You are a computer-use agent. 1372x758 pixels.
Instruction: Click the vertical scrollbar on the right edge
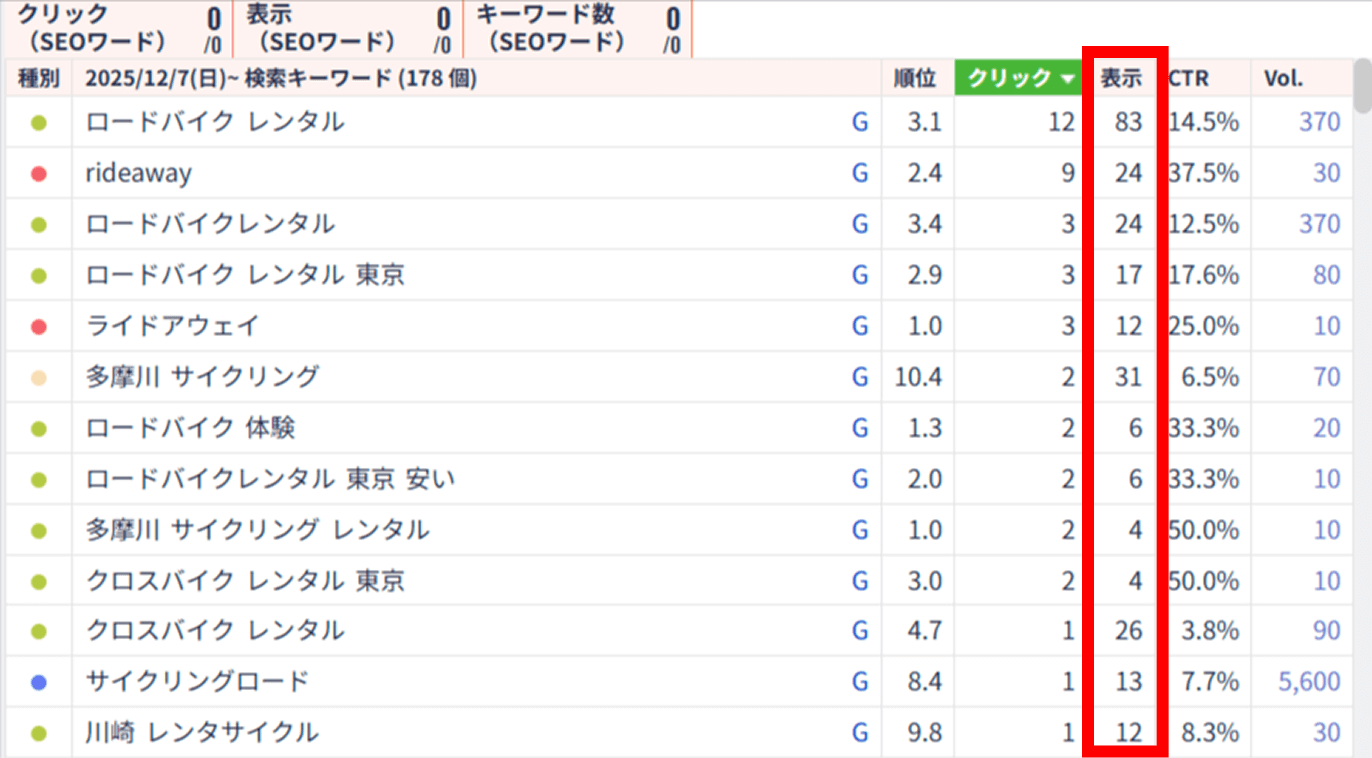click(1362, 90)
